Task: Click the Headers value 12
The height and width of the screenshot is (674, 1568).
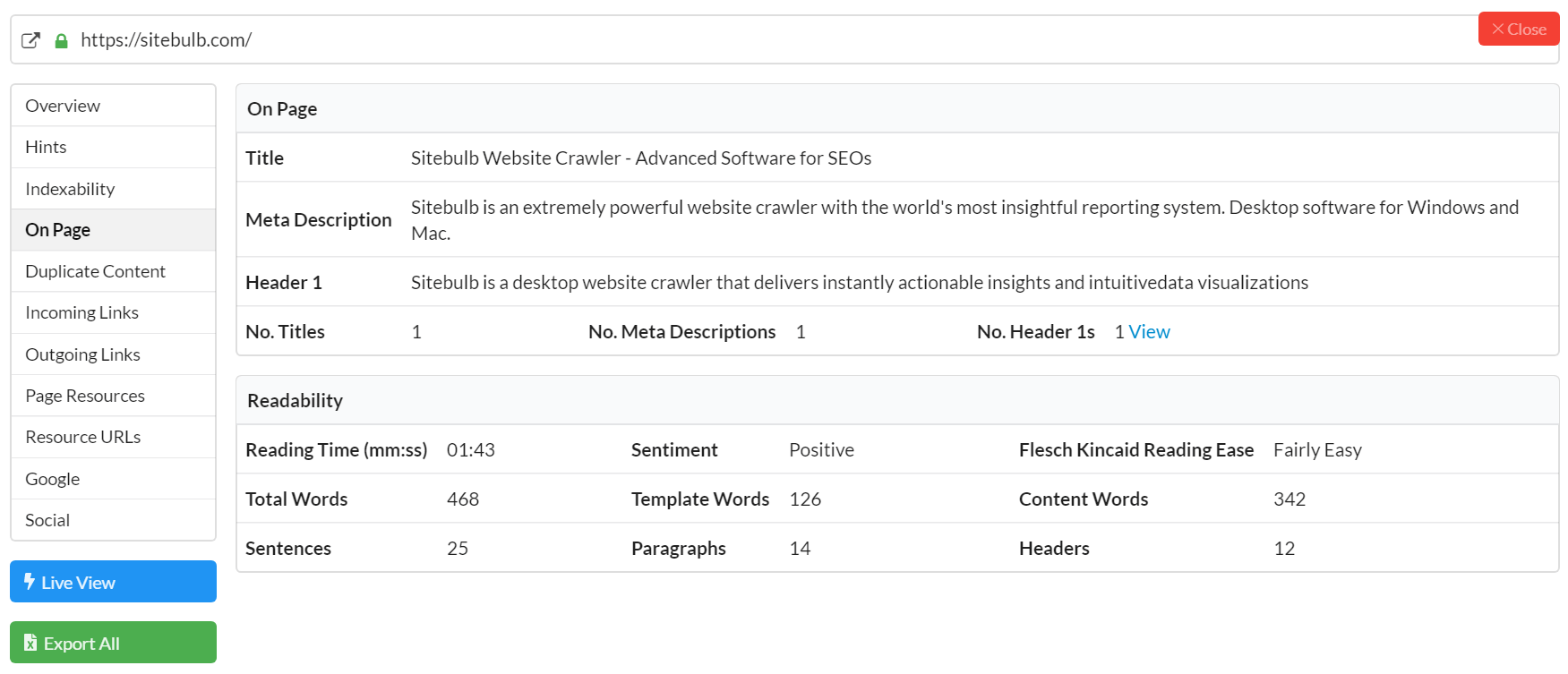Action: 1284,549
